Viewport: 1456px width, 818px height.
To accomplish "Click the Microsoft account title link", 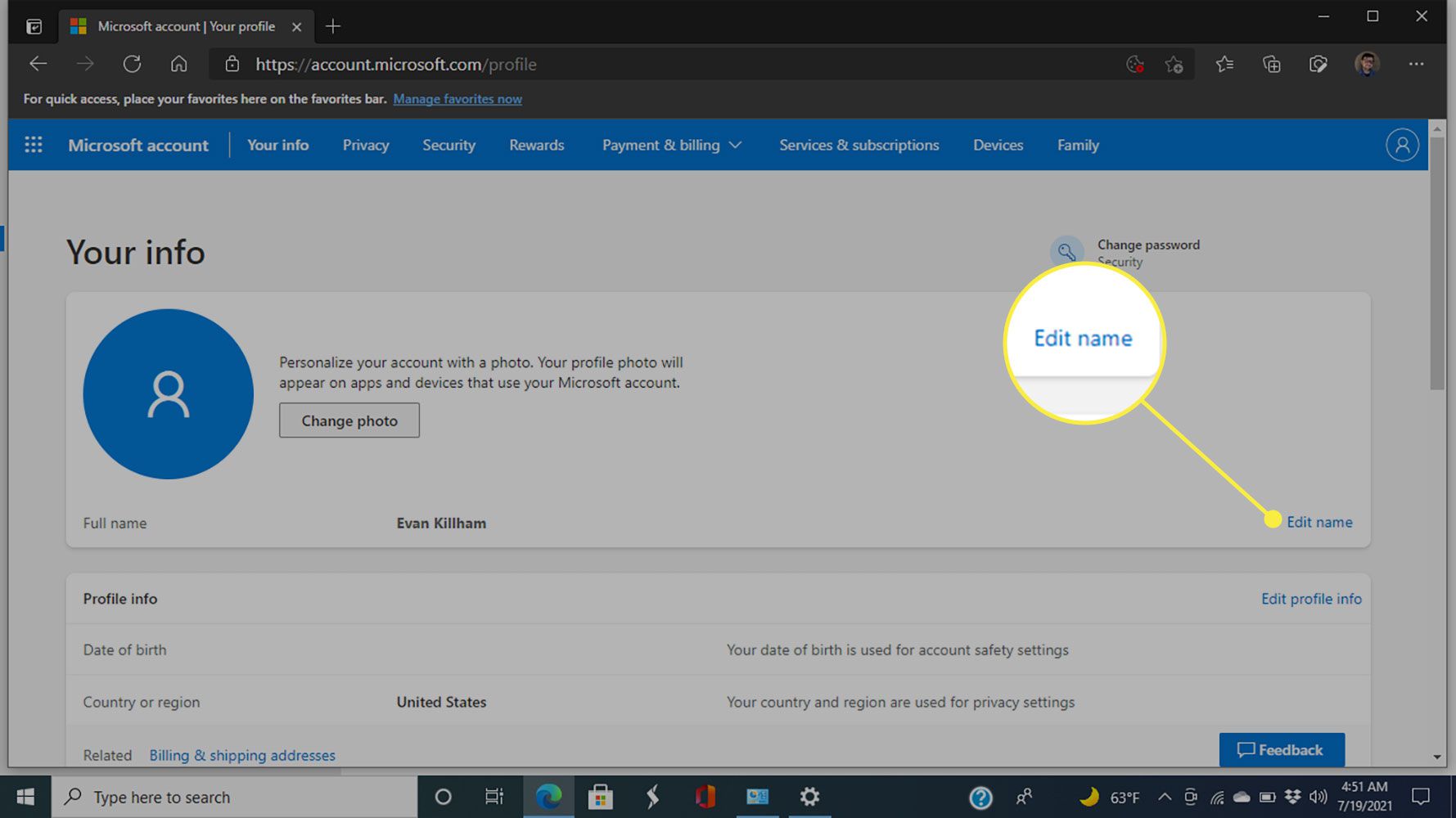I will (x=138, y=145).
